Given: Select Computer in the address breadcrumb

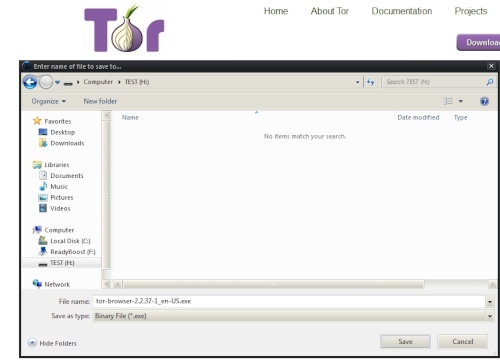Looking at the screenshot, I should pyautogui.click(x=98, y=82).
